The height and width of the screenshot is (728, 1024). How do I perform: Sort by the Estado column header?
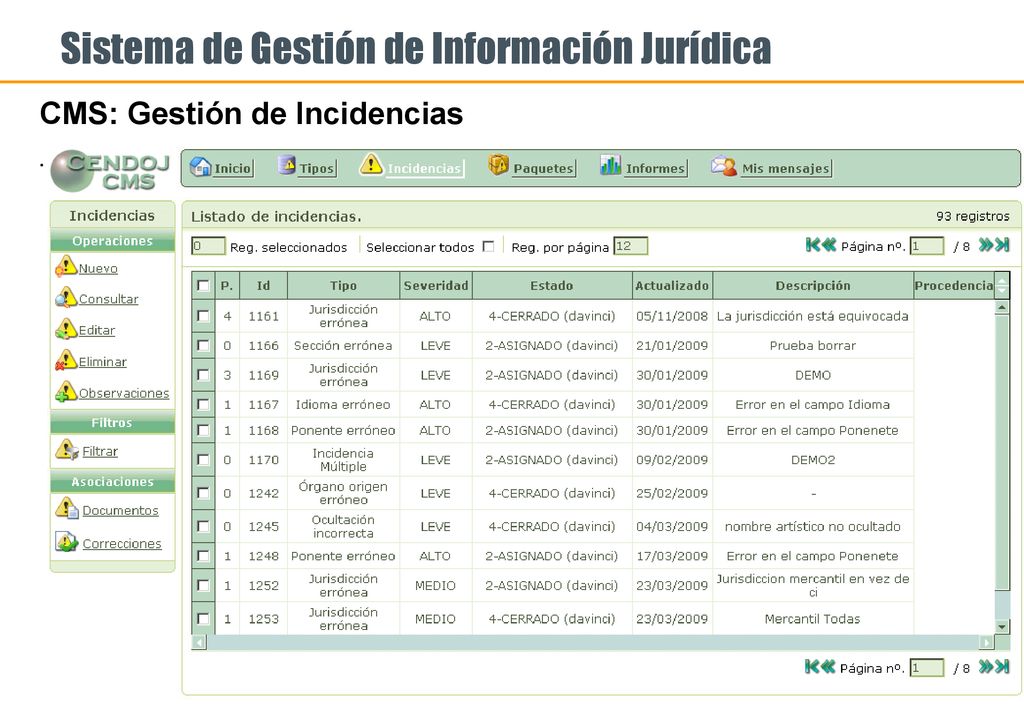click(552, 285)
